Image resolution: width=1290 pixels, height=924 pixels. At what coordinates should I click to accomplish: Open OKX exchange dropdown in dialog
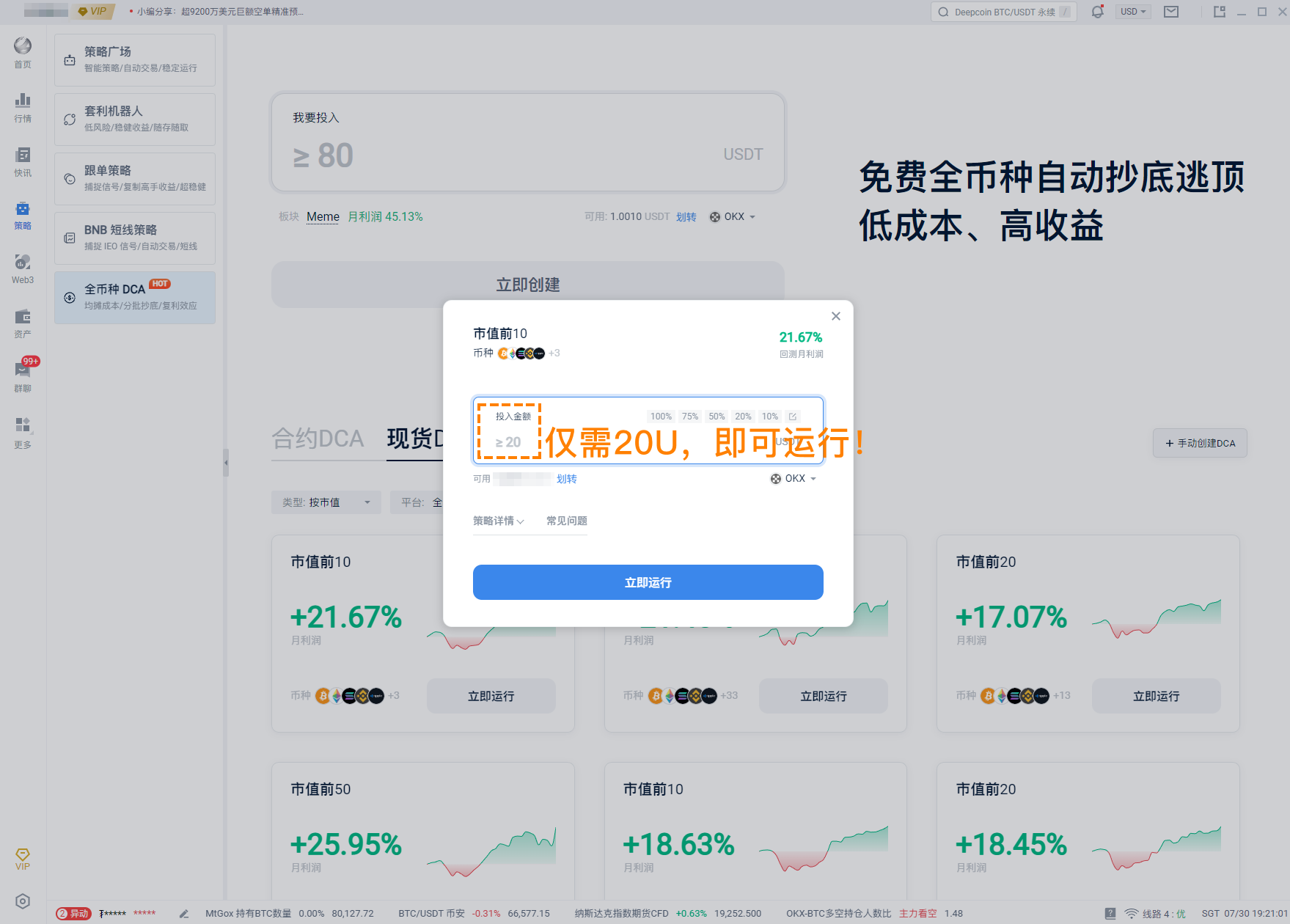[793, 479]
